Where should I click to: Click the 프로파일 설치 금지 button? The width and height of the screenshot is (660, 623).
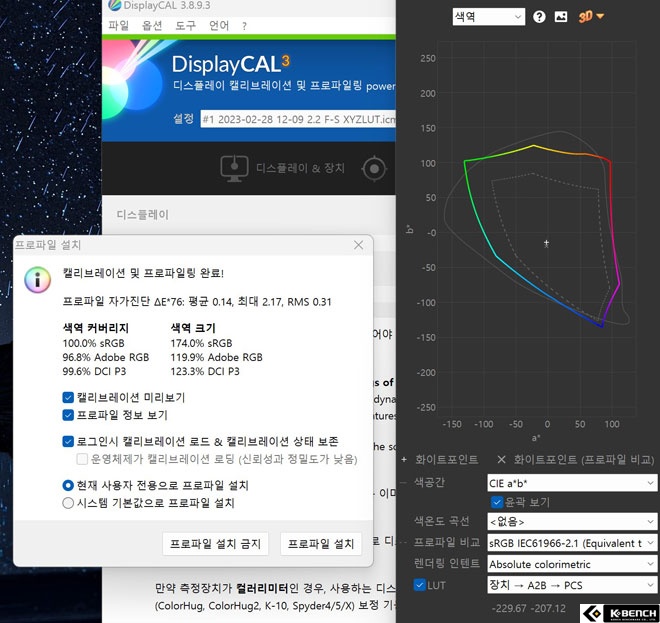coord(215,544)
